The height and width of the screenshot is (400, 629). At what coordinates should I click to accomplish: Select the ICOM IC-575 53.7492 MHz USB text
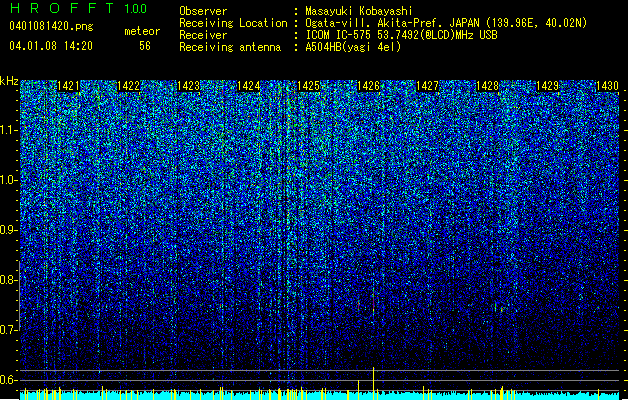click(x=402, y=35)
